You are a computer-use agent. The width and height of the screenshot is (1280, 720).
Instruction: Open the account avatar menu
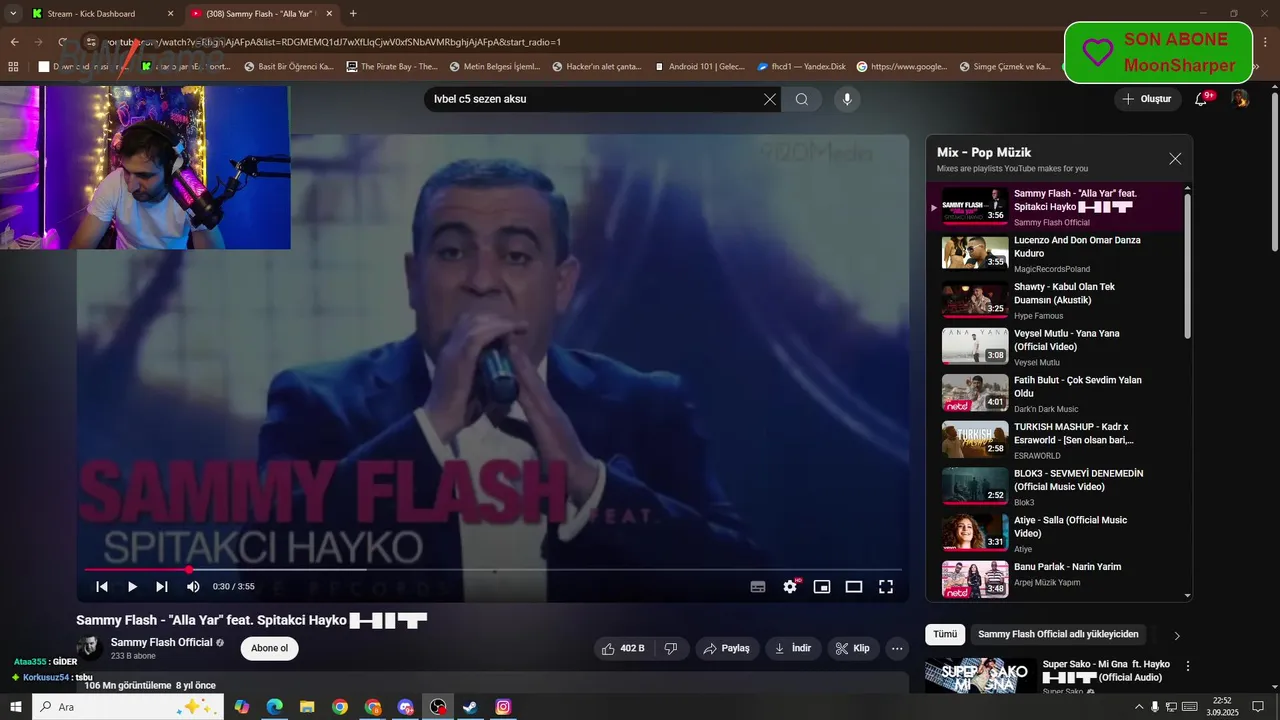1240,99
